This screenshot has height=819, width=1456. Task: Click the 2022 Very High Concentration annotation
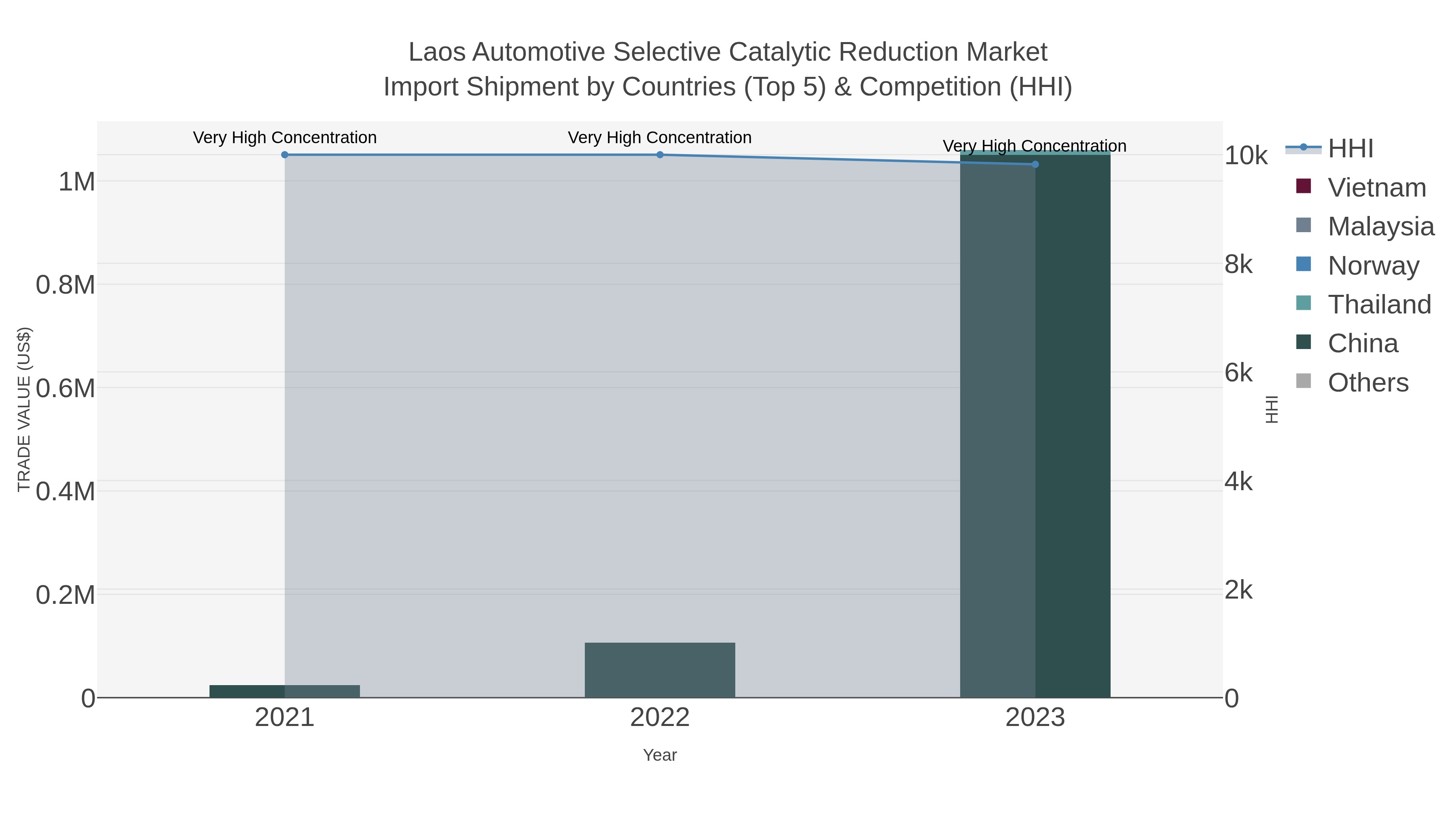(x=660, y=138)
